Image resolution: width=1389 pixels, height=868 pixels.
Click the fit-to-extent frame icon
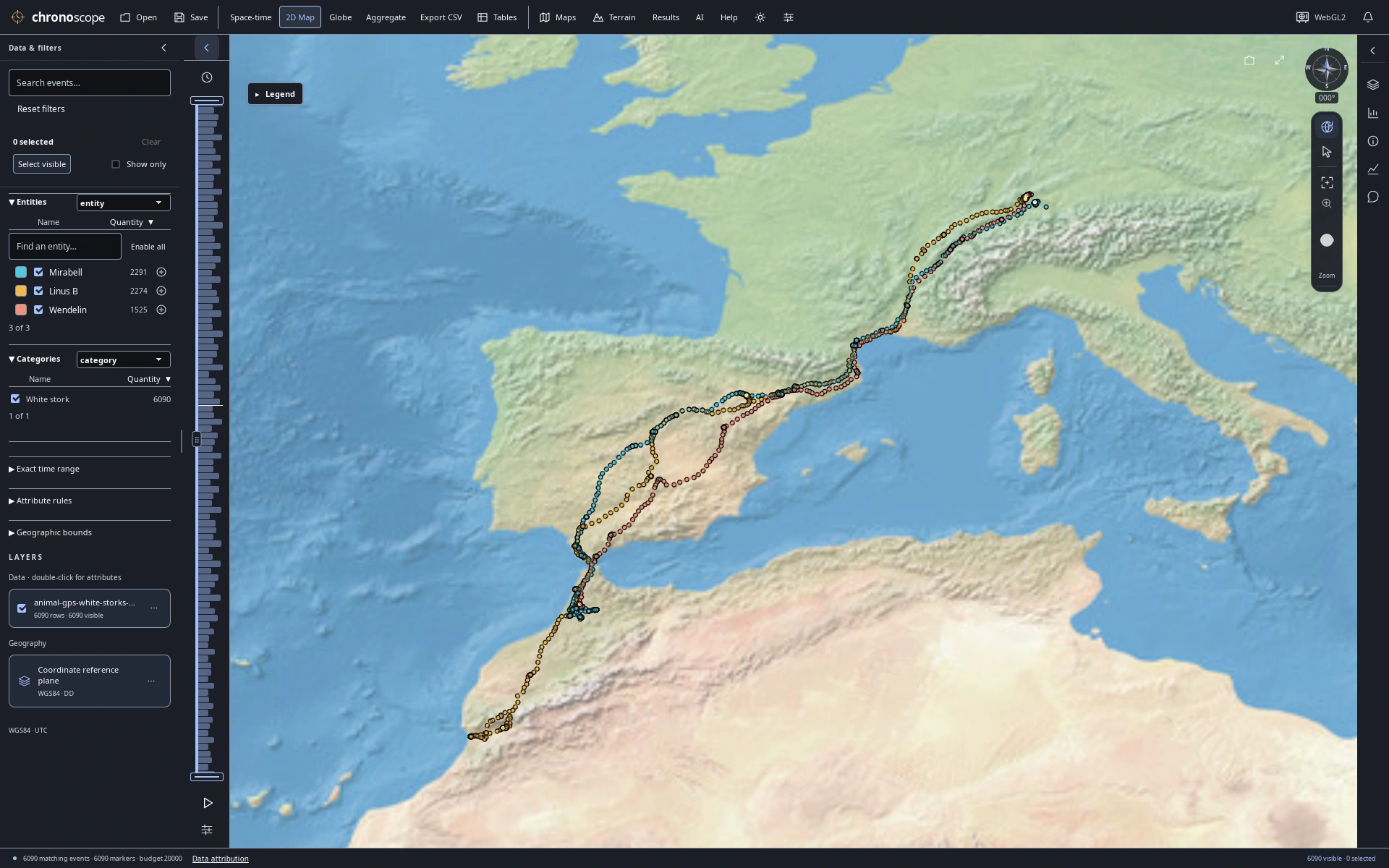[1327, 182]
